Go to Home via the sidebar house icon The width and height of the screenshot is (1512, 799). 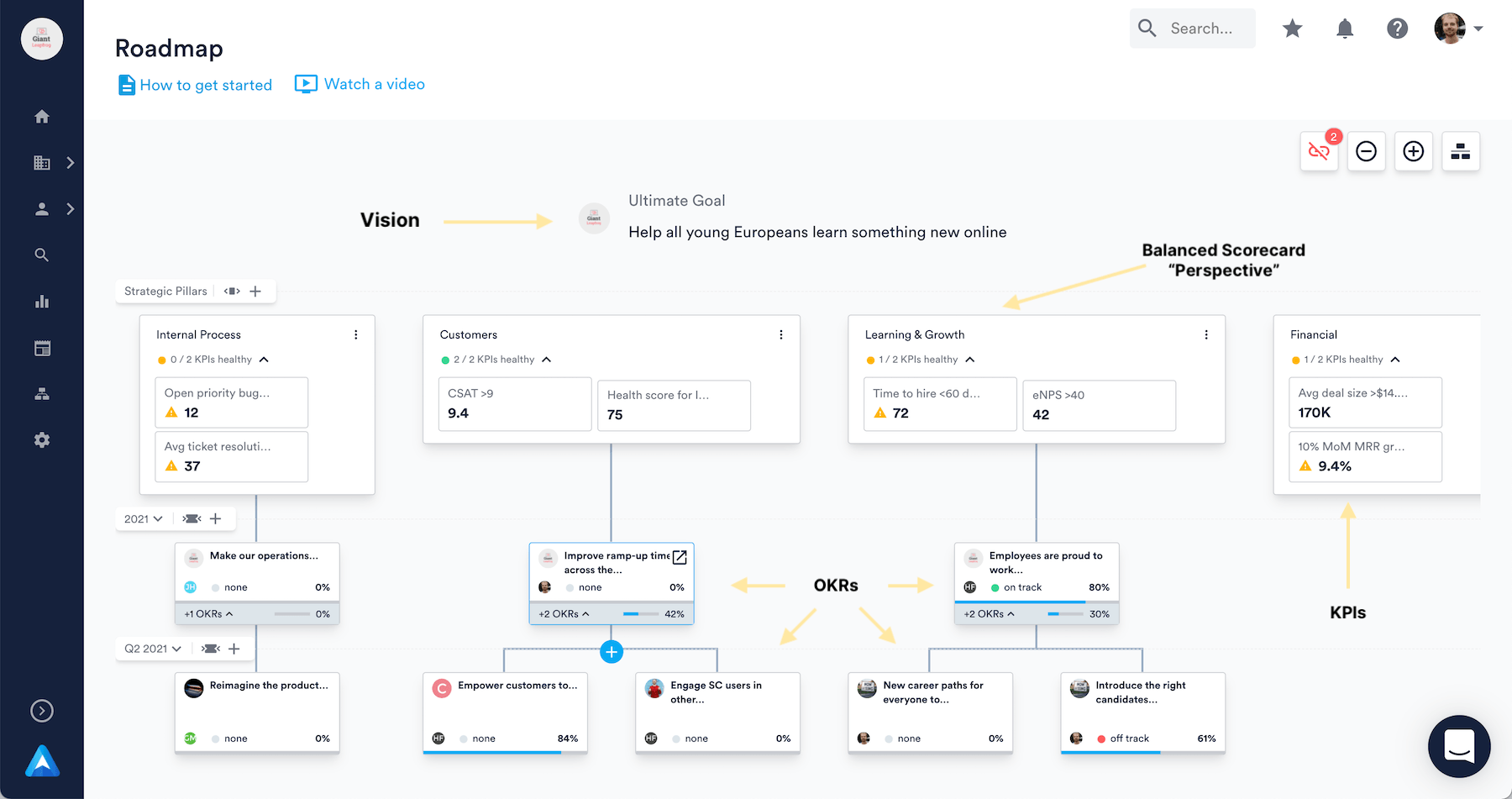42,116
